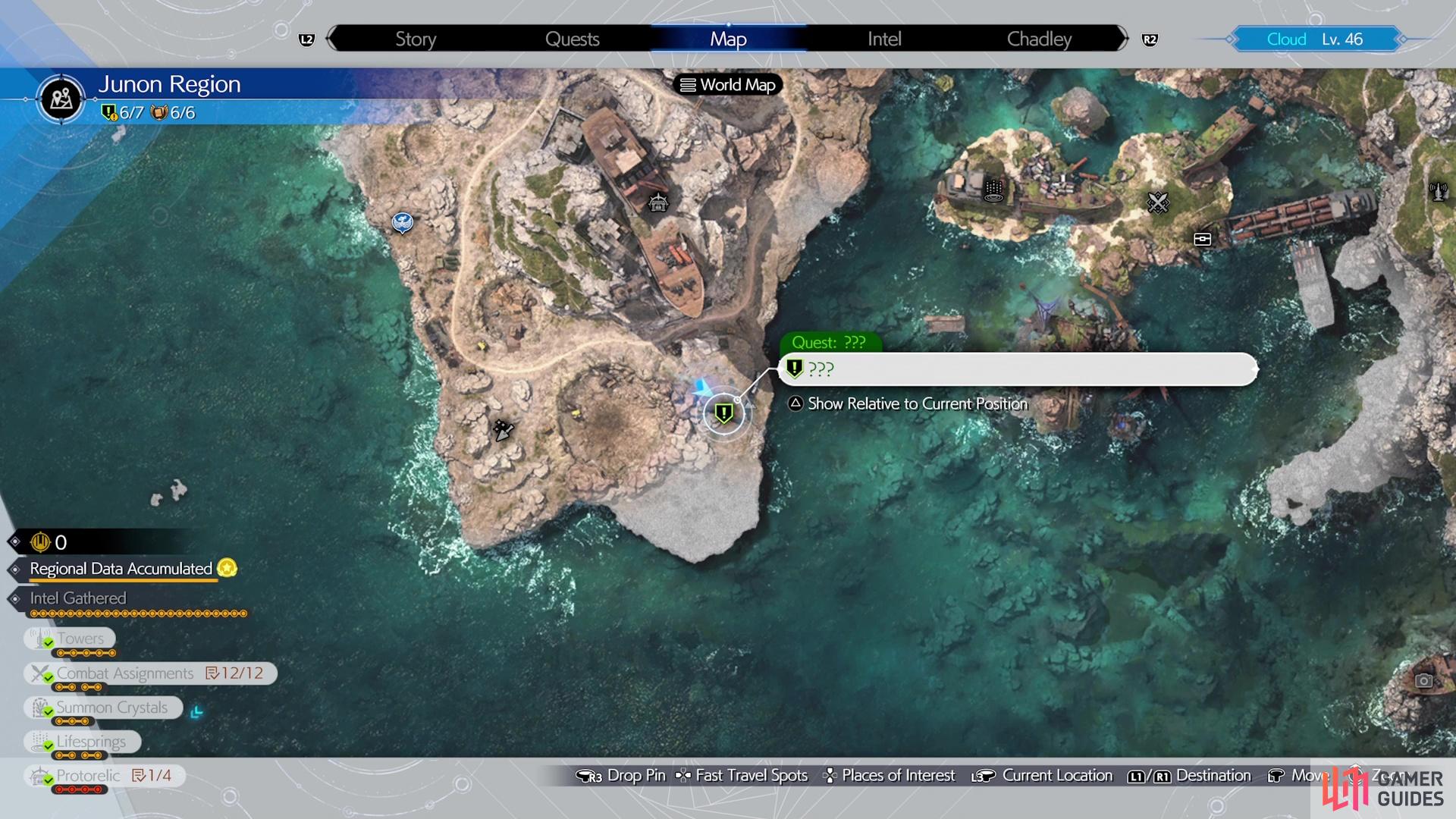Click Current Location in the bottom bar
Image resolution: width=1456 pixels, height=819 pixels.
click(x=1057, y=775)
